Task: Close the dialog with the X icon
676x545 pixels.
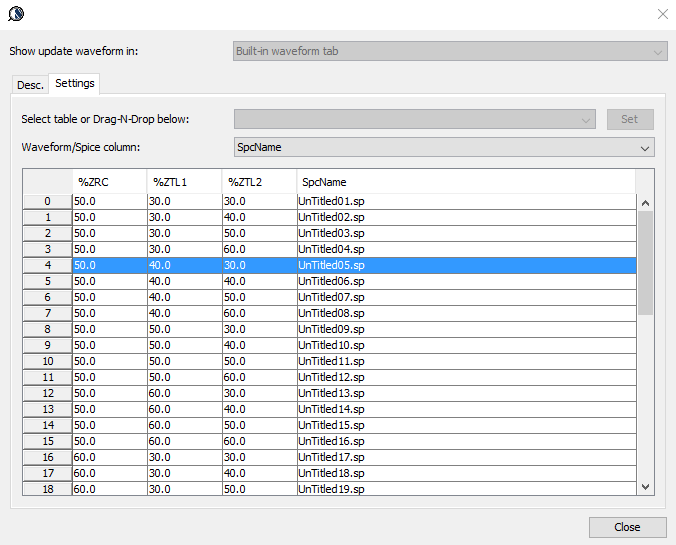Action: point(662,14)
